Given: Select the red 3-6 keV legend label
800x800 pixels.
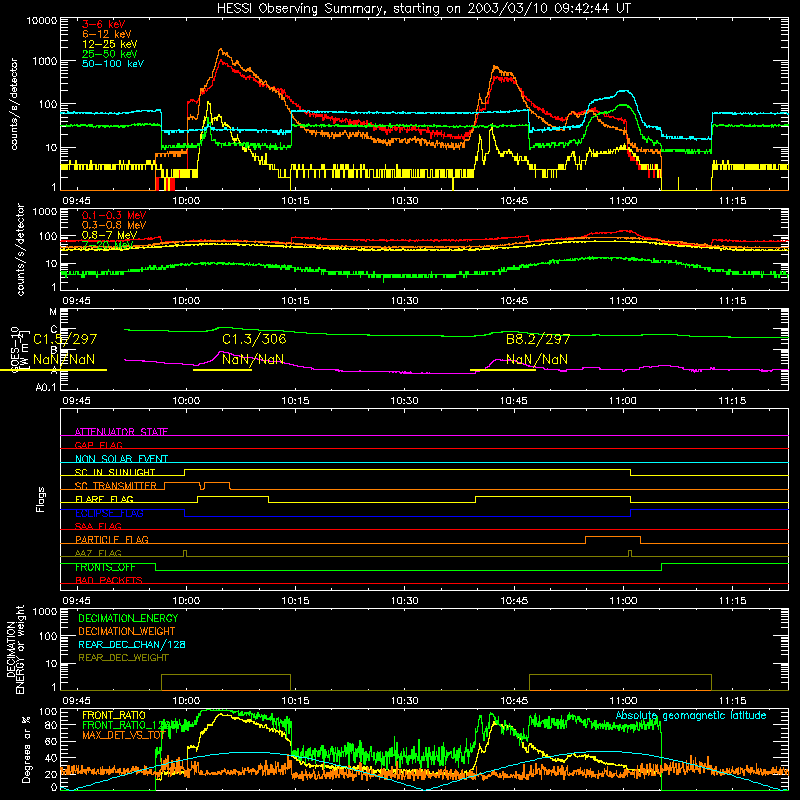Looking at the screenshot, I should [x=104, y=24].
